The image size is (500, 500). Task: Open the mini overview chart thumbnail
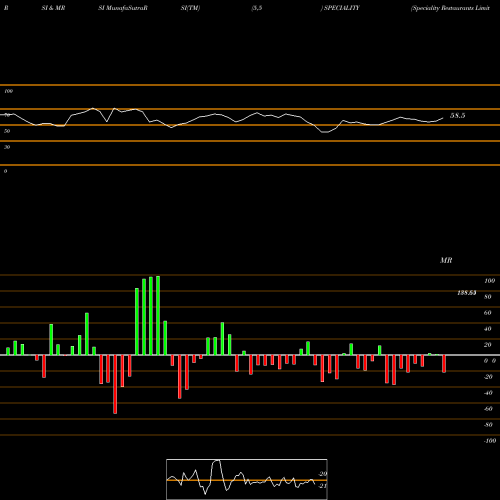[247, 479]
